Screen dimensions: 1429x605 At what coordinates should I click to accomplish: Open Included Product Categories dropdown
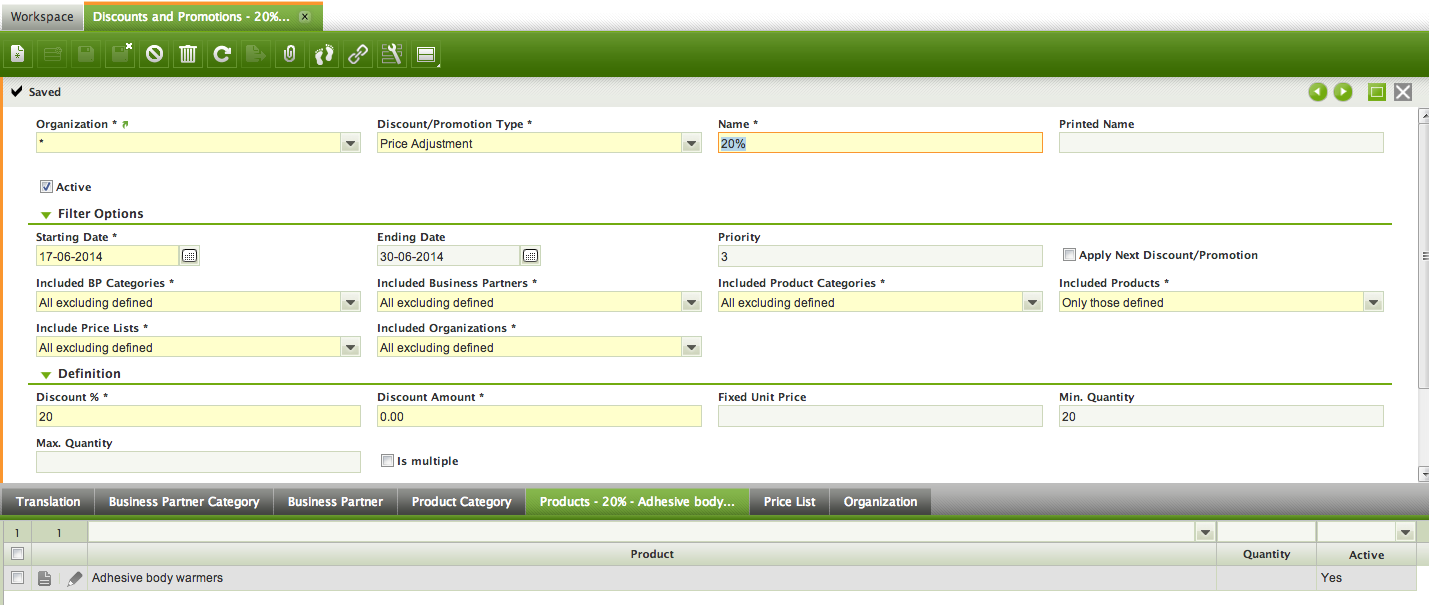tap(1033, 303)
